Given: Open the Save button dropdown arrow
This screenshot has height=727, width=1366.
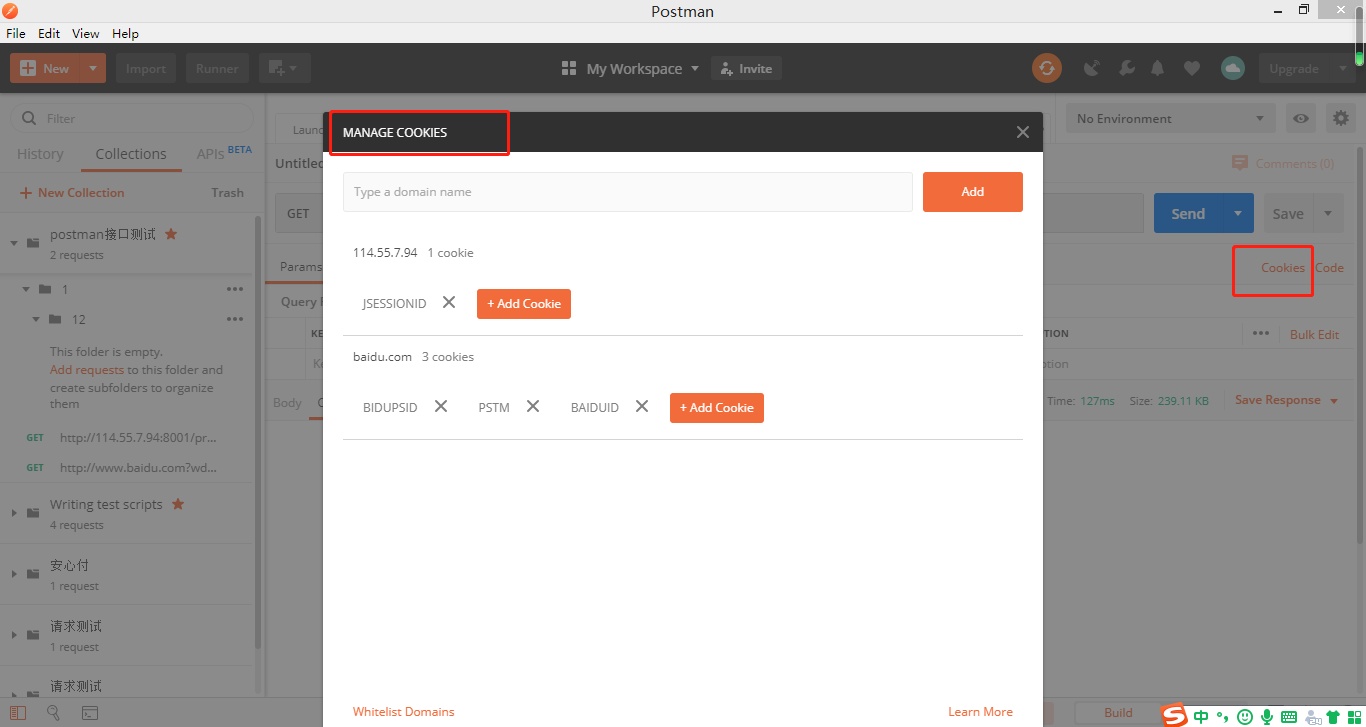Looking at the screenshot, I should (1328, 213).
